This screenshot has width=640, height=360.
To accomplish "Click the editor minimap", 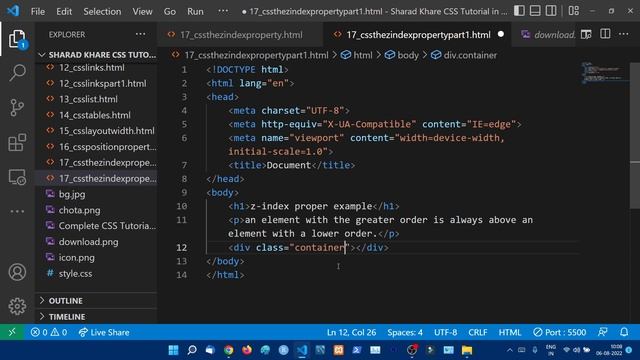I will [x=604, y=73].
